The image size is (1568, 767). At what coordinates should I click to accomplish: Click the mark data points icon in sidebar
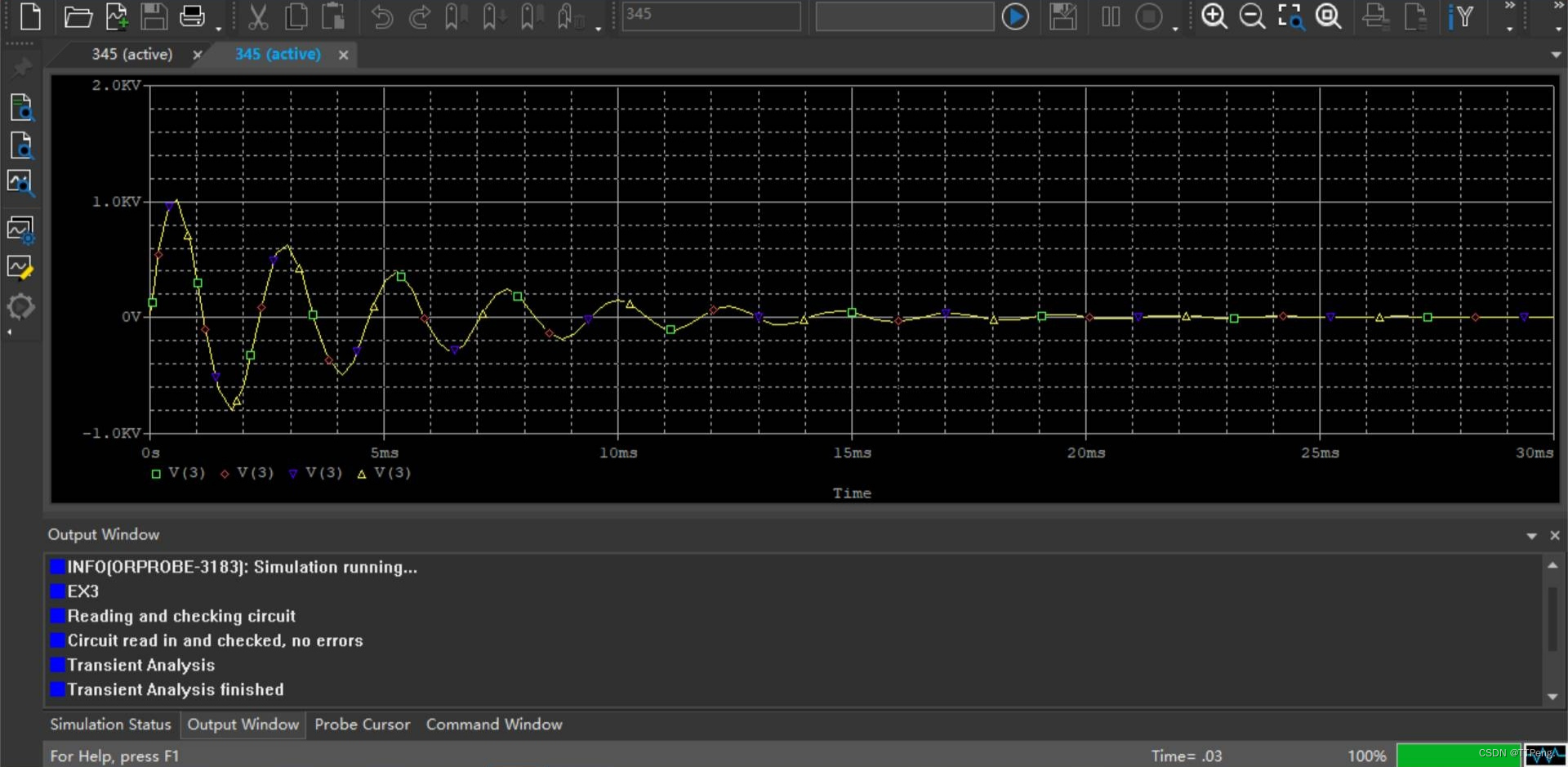pyautogui.click(x=20, y=268)
